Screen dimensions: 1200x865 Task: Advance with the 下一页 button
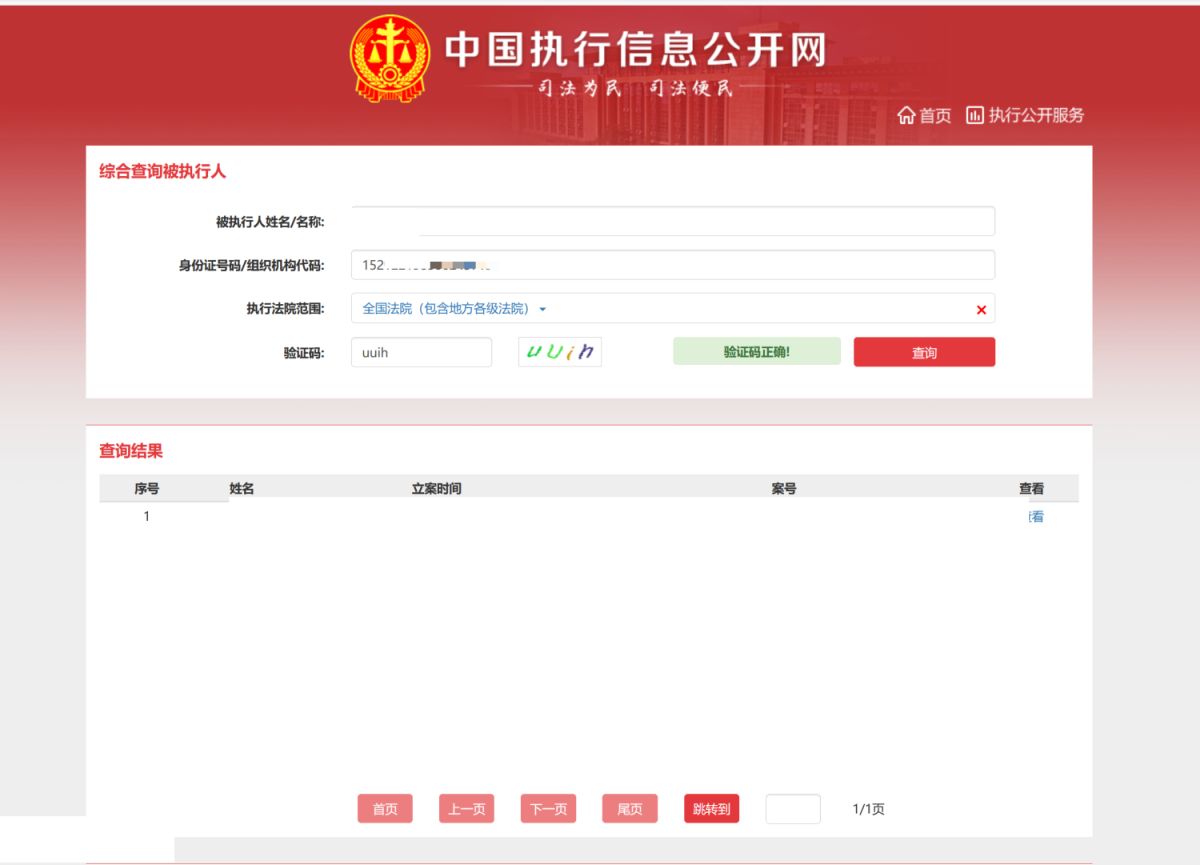(548, 809)
